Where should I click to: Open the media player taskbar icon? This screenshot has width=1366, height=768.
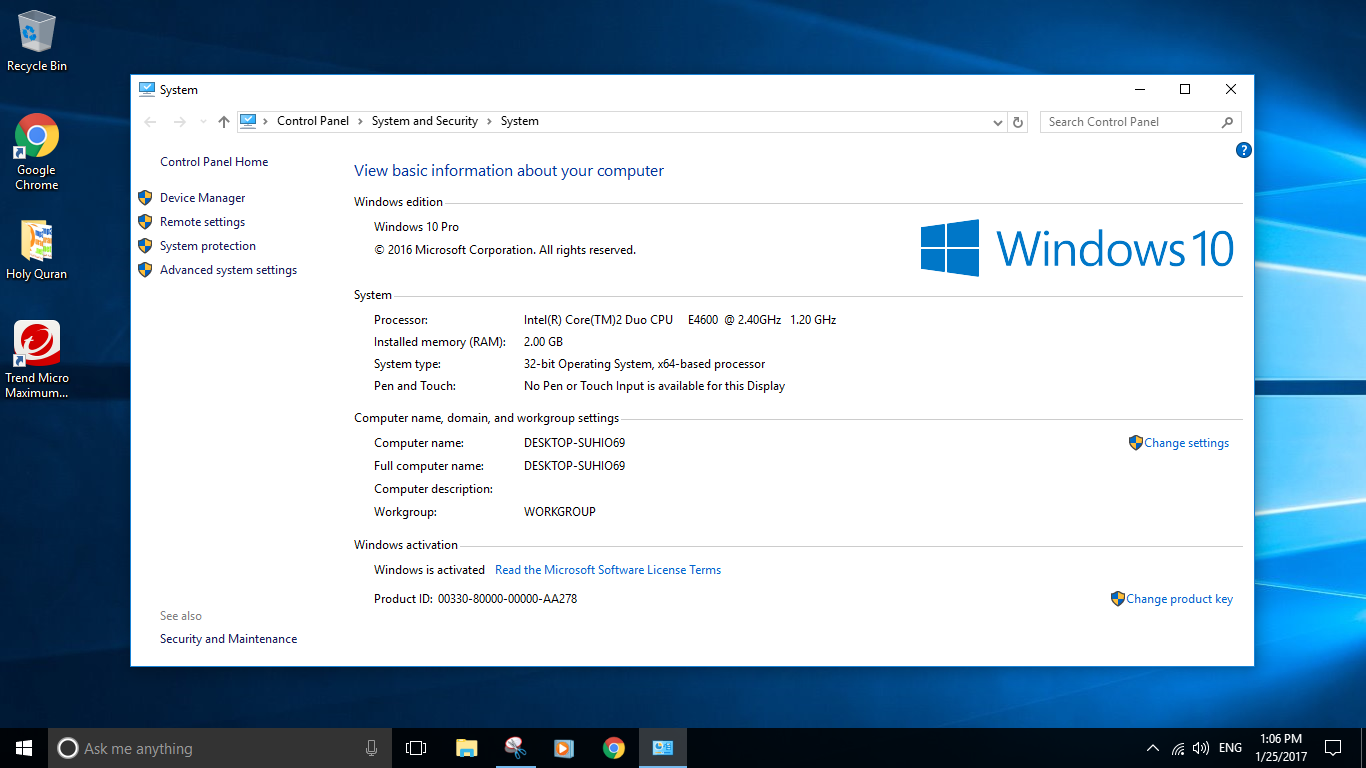564,748
